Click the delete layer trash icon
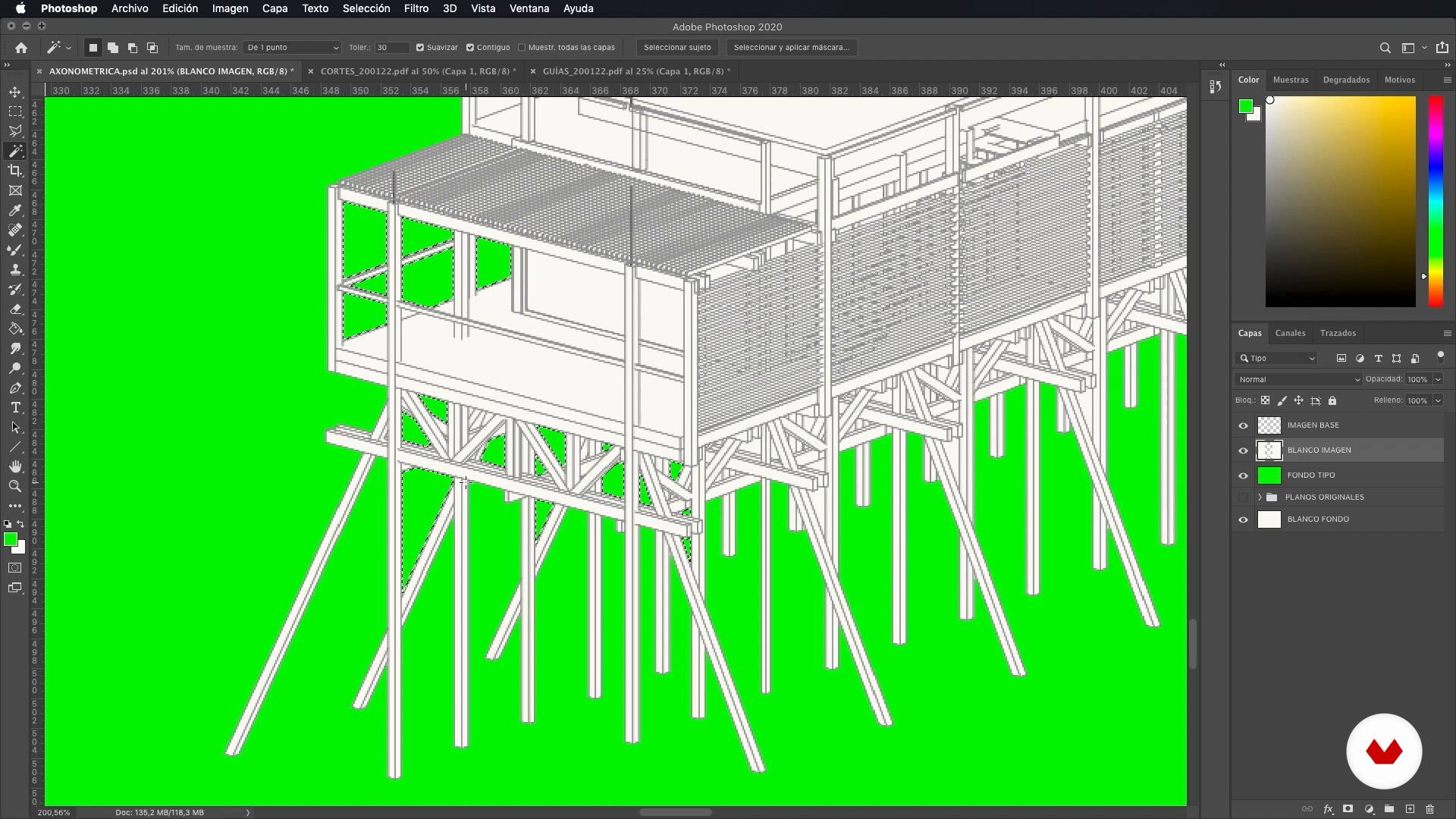The width and height of the screenshot is (1456, 819). [x=1429, y=809]
